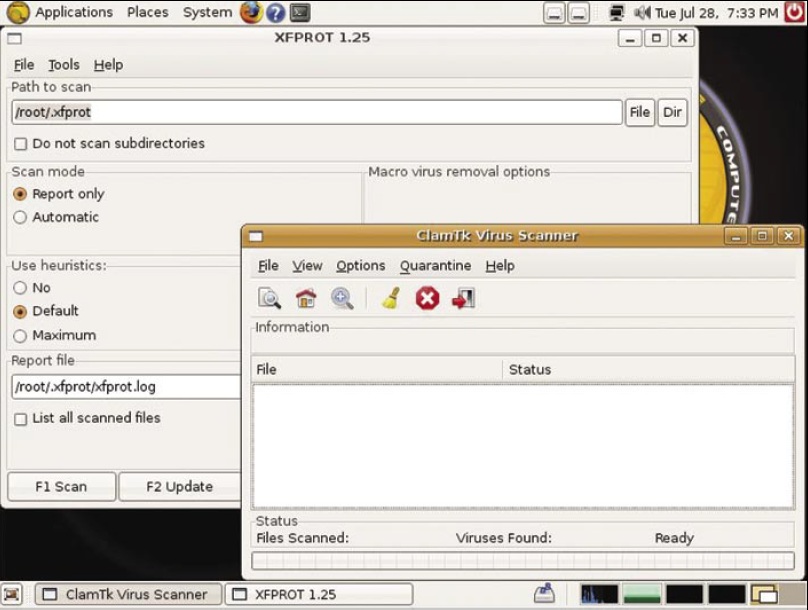
Task: Open the Quarantine menu in ClamTk
Action: tap(435, 266)
